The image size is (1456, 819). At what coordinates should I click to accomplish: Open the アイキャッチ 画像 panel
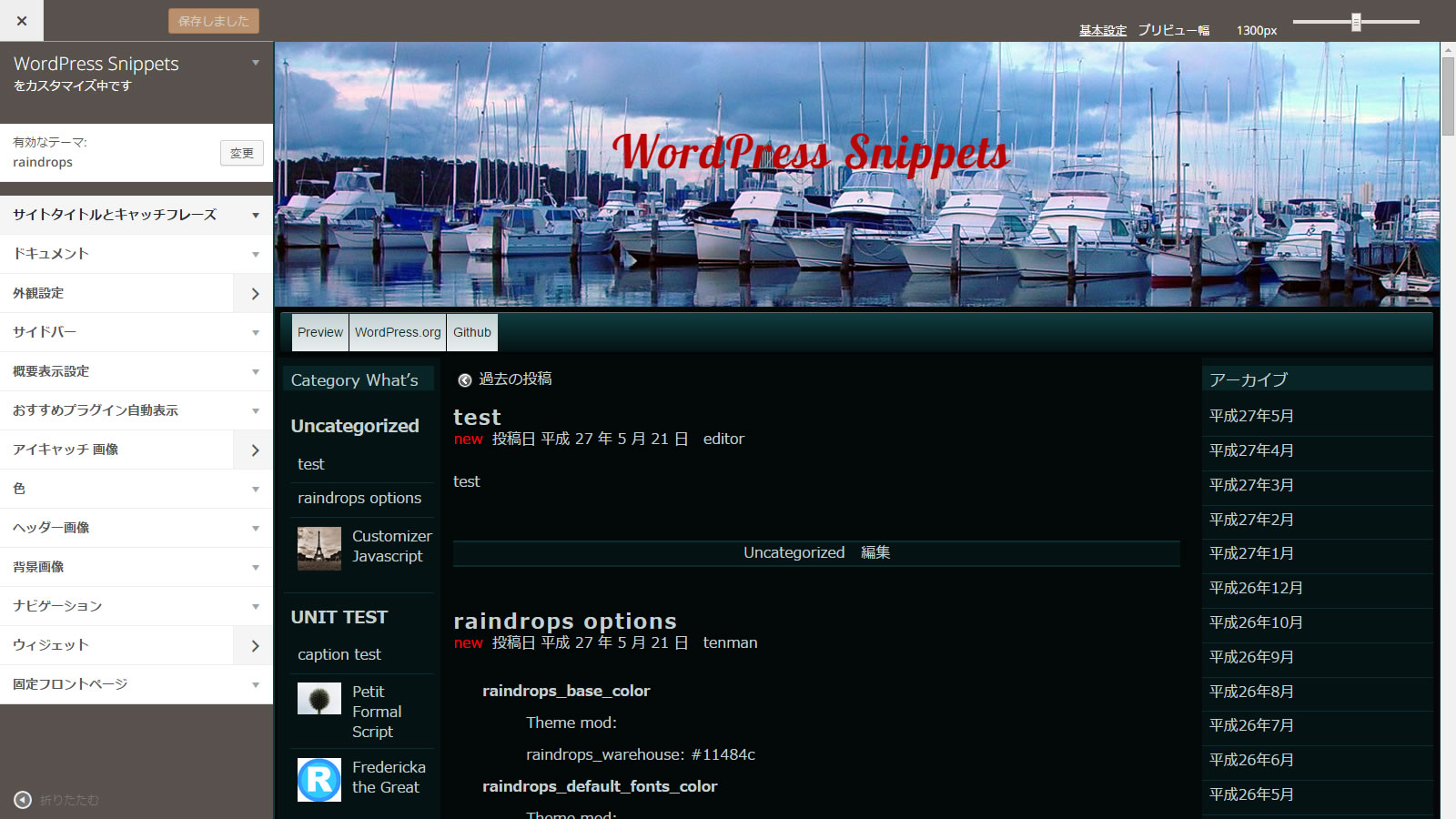[x=136, y=450]
